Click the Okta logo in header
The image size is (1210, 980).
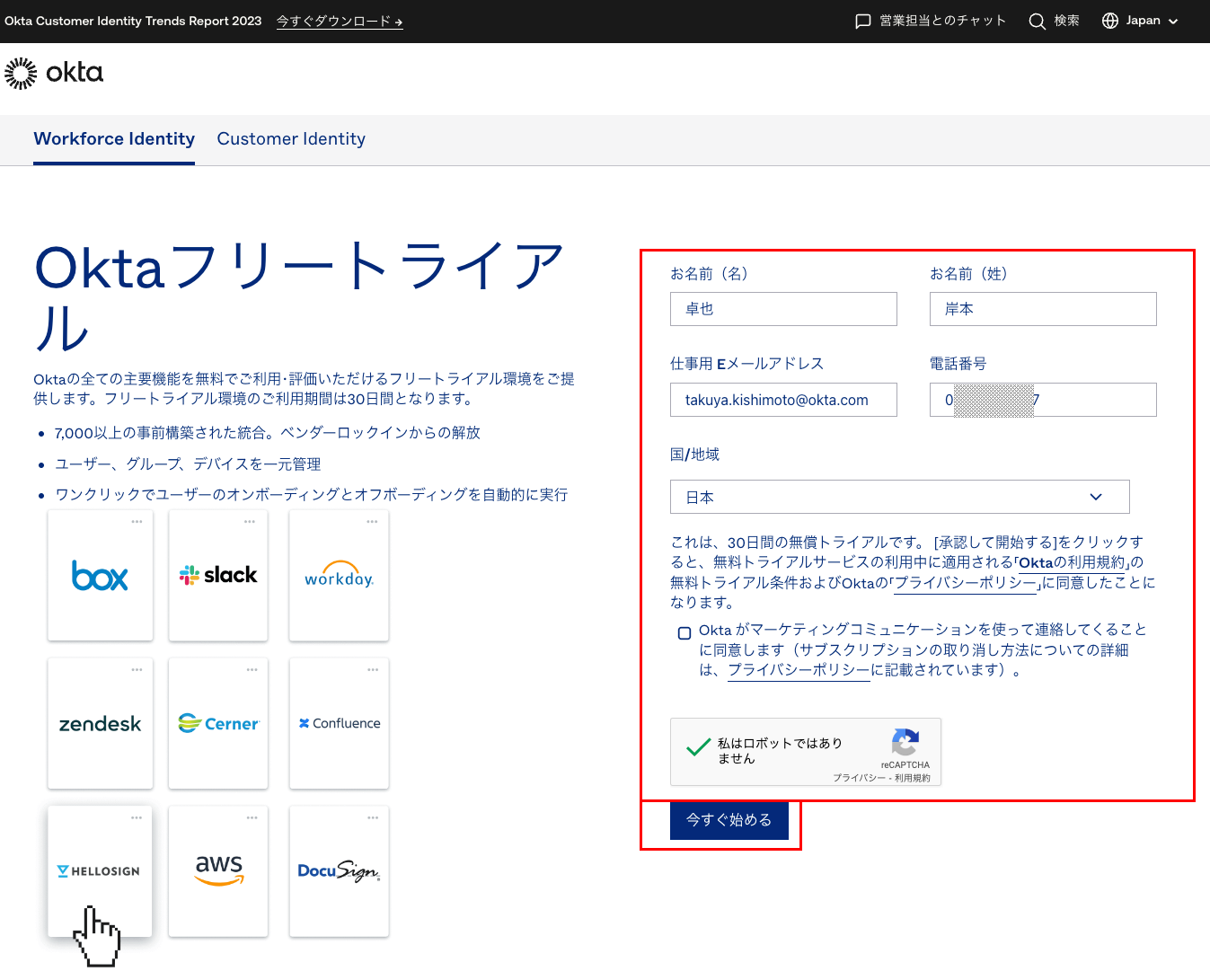pos(54,73)
